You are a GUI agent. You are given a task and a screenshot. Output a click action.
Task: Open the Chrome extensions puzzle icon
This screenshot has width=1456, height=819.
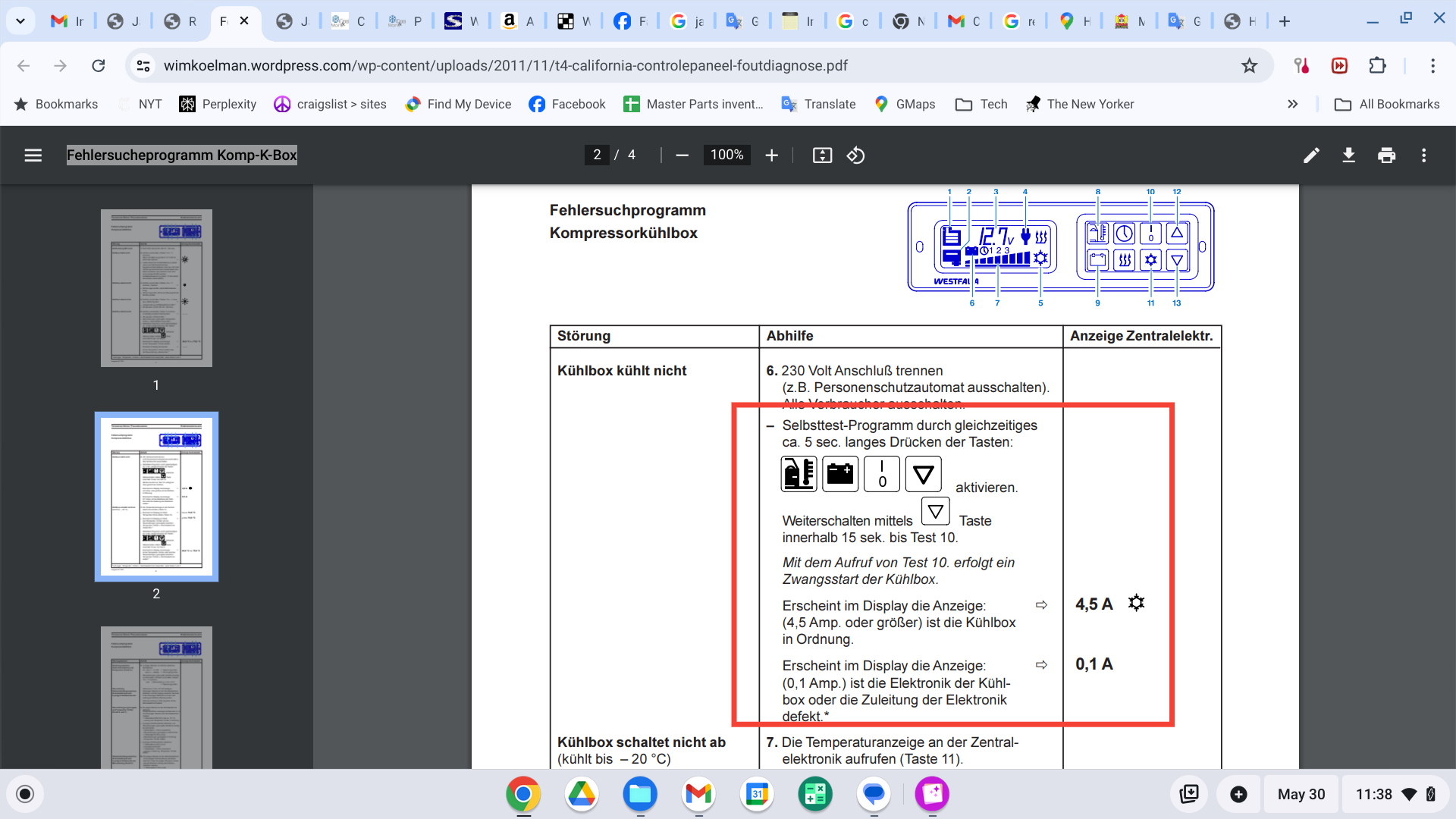(1378, 66)
